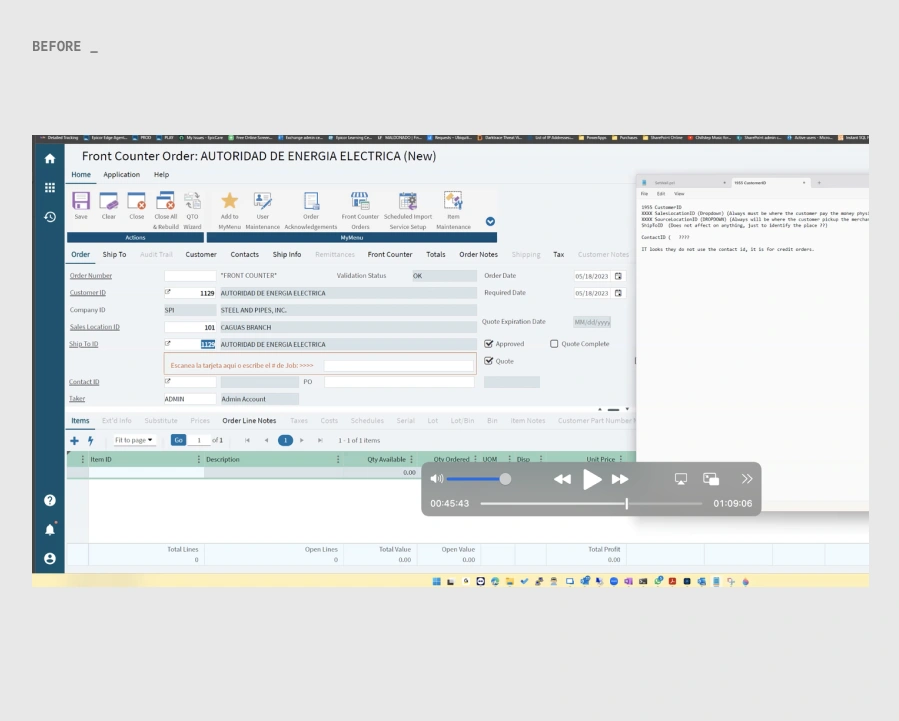Click the Add to MyMenu star icon
The image size is (899, 721).
[229, 201]
